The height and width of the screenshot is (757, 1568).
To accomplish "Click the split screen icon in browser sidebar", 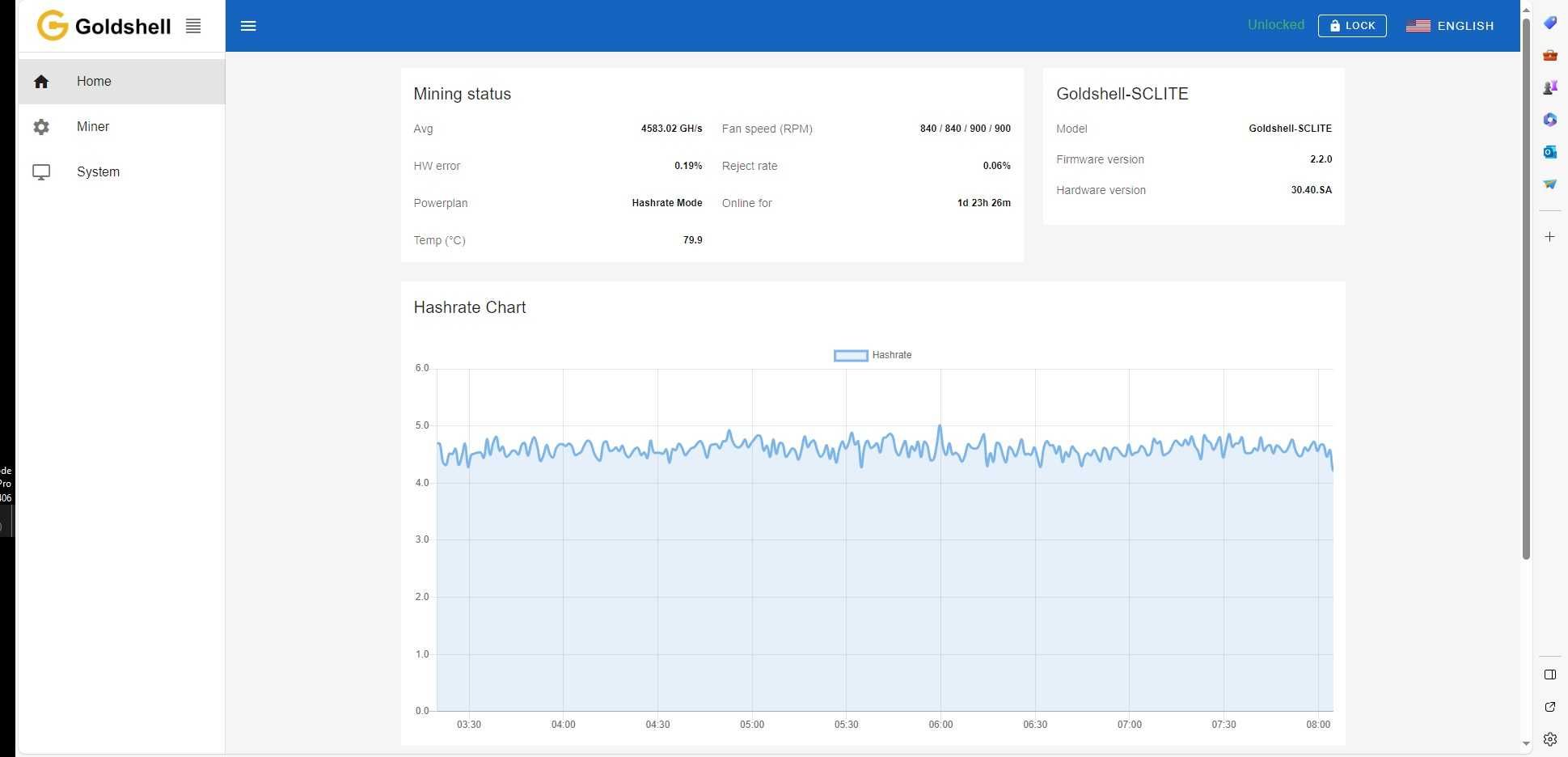I will tap(1550, 675).
